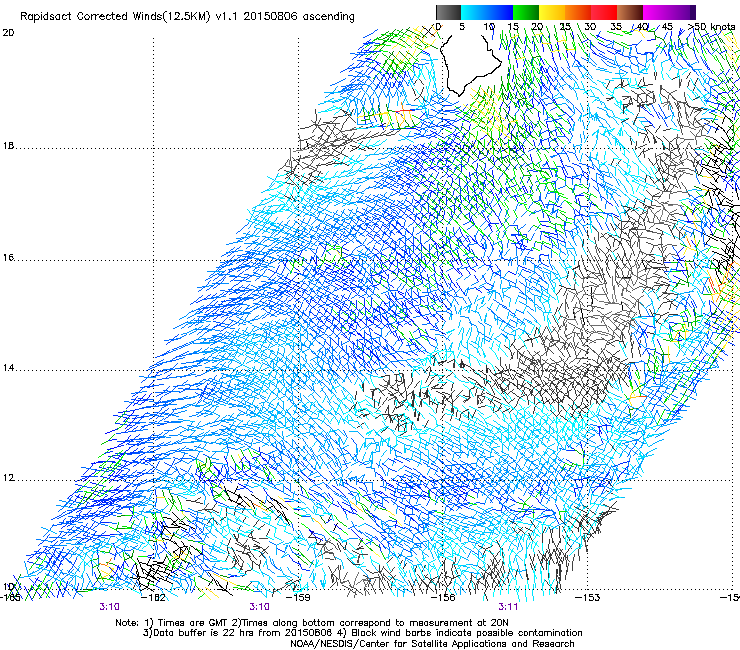Screen dimensions: 740x650
Task: Select the gray 0–5 knots color segment
Action: click(448, 12)
